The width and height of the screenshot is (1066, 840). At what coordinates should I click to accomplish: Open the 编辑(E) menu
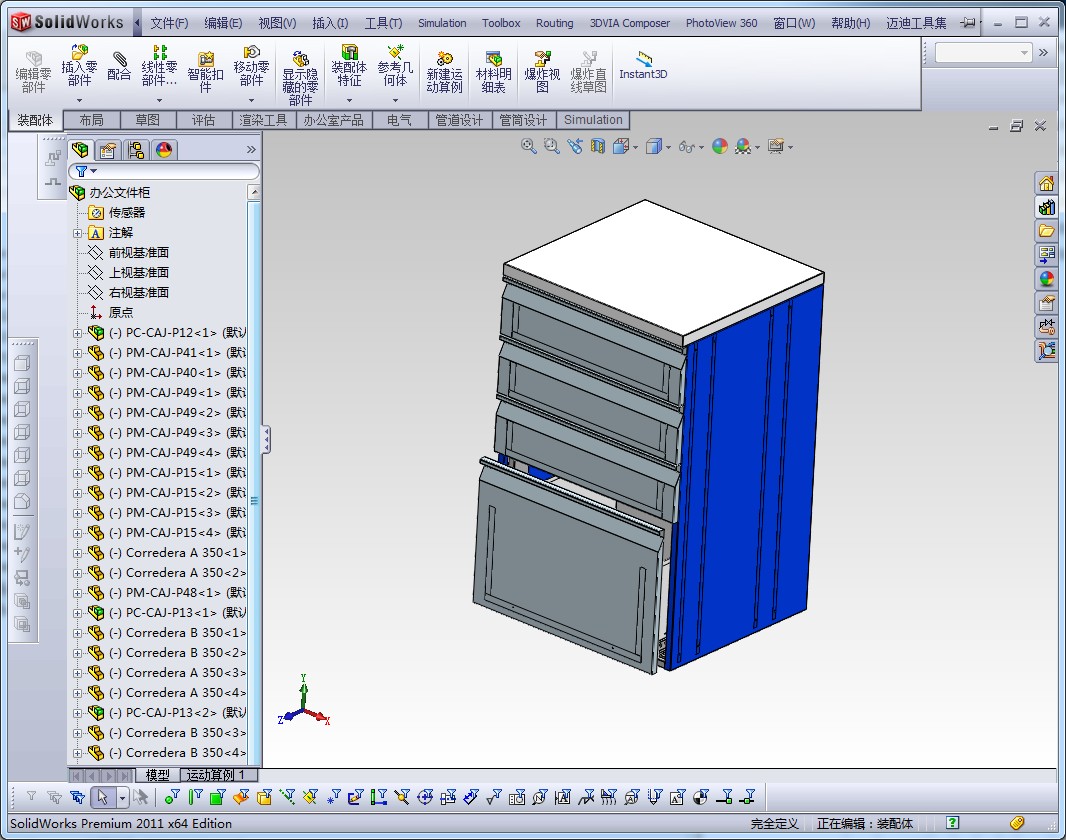pos(224,23)
